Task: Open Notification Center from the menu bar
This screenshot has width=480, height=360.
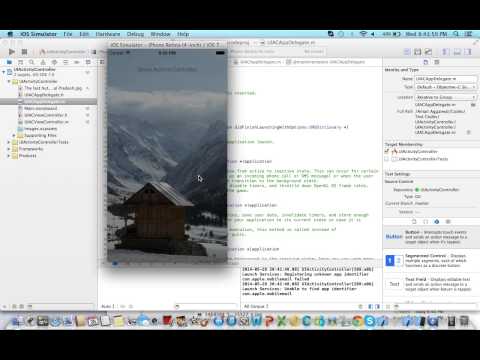Action: tap(468, 34)
